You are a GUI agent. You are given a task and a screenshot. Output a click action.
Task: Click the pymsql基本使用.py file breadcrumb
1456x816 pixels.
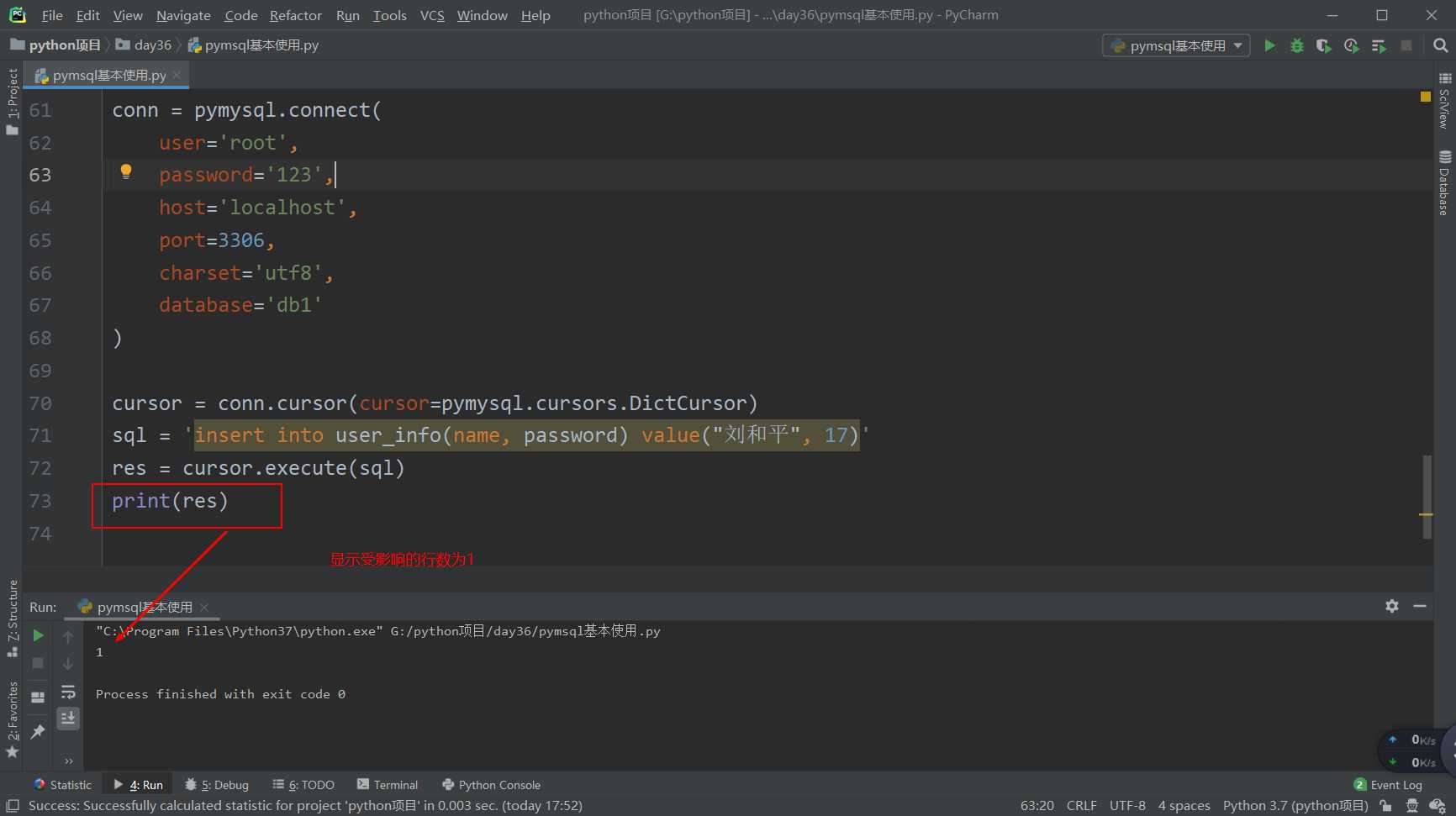click(253, 45)
